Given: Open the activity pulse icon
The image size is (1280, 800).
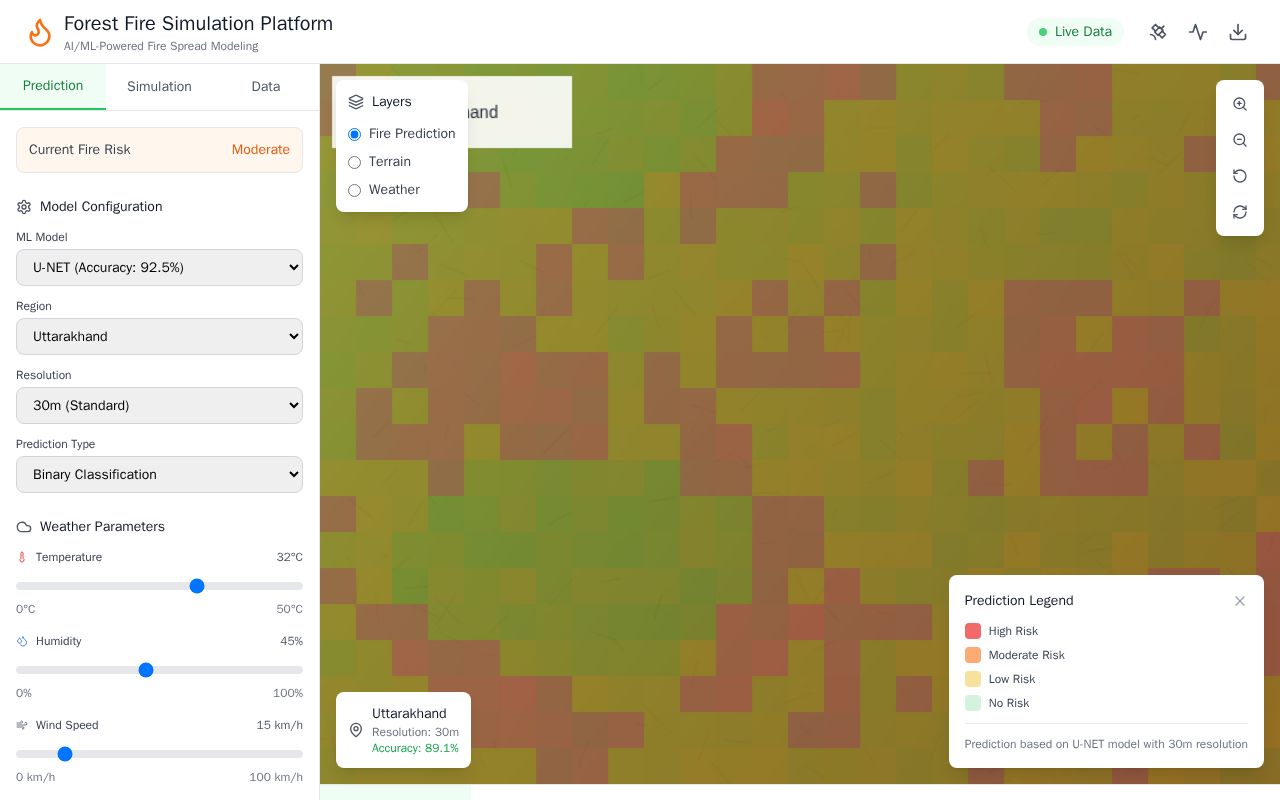Looking at the screenshot, I should coord(1198,32).
